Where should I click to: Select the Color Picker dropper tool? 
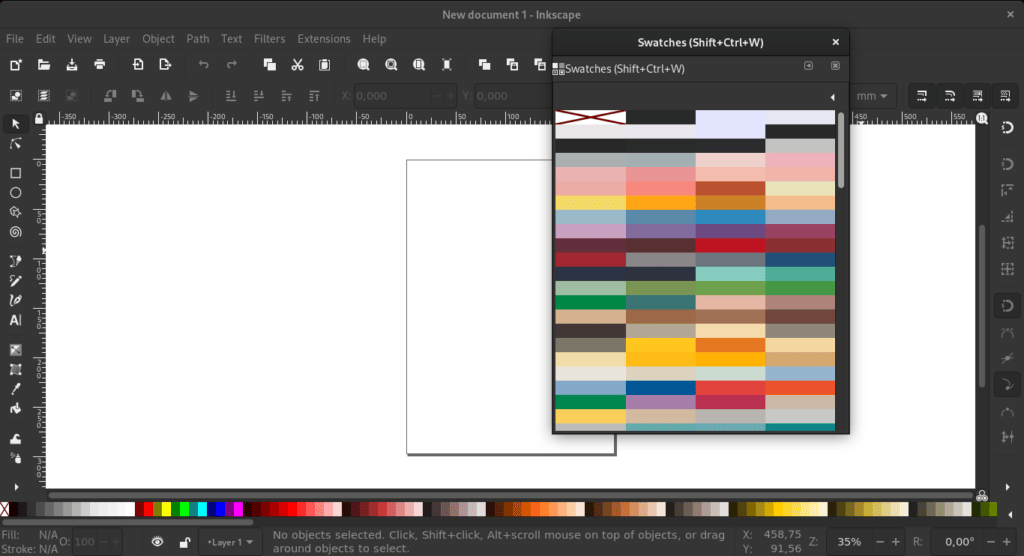click(x=15, y=389)
